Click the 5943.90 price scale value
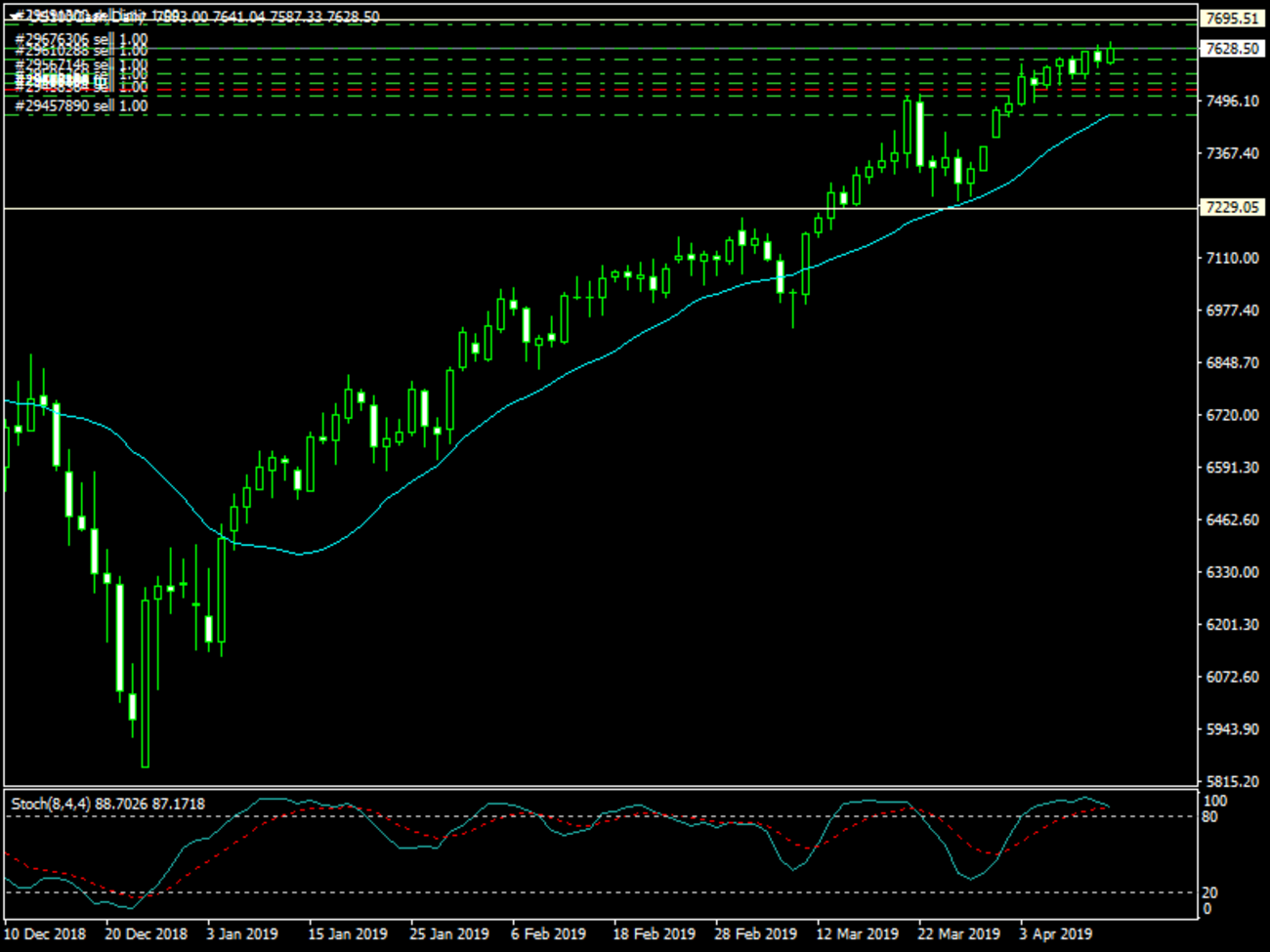 tap(1233, 729)
